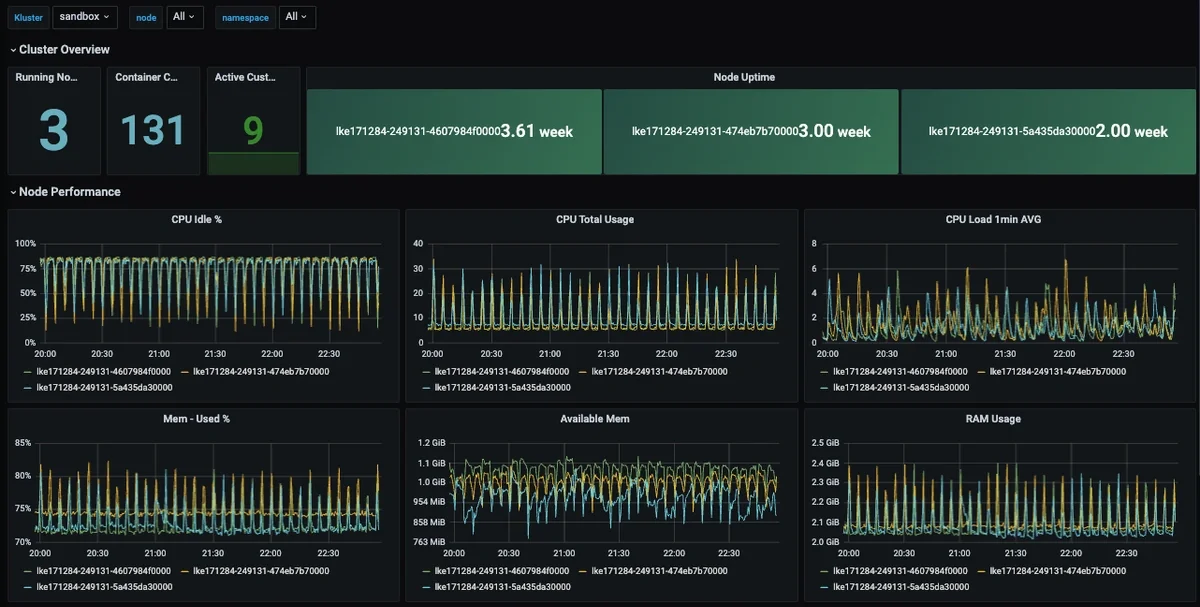The height and width of the screenshot is (607, 1200).
Task: Open the node All dropdown
Action: coord(186,17)
